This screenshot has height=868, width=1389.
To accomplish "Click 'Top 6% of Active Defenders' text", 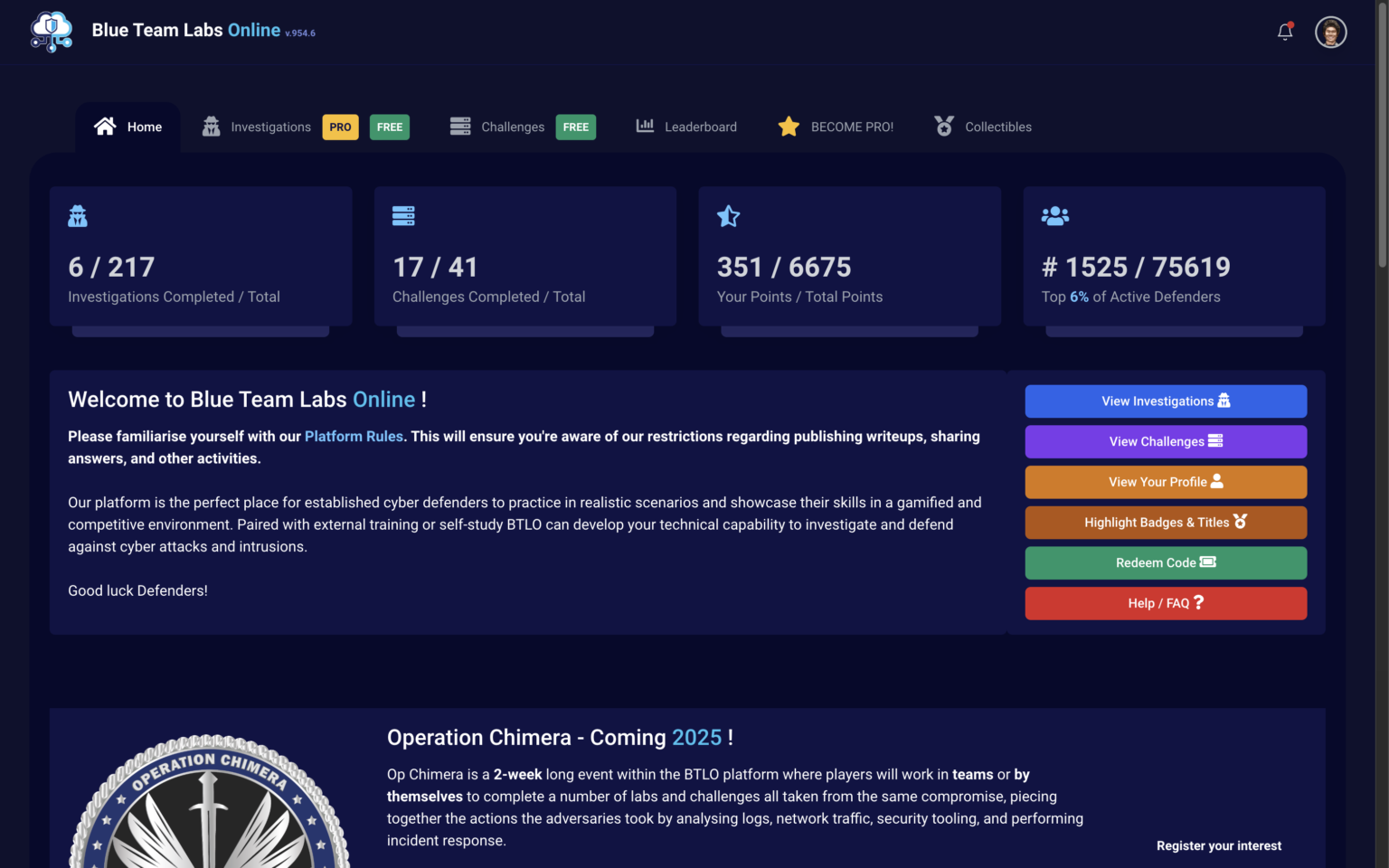I will tap(1130, 297).
